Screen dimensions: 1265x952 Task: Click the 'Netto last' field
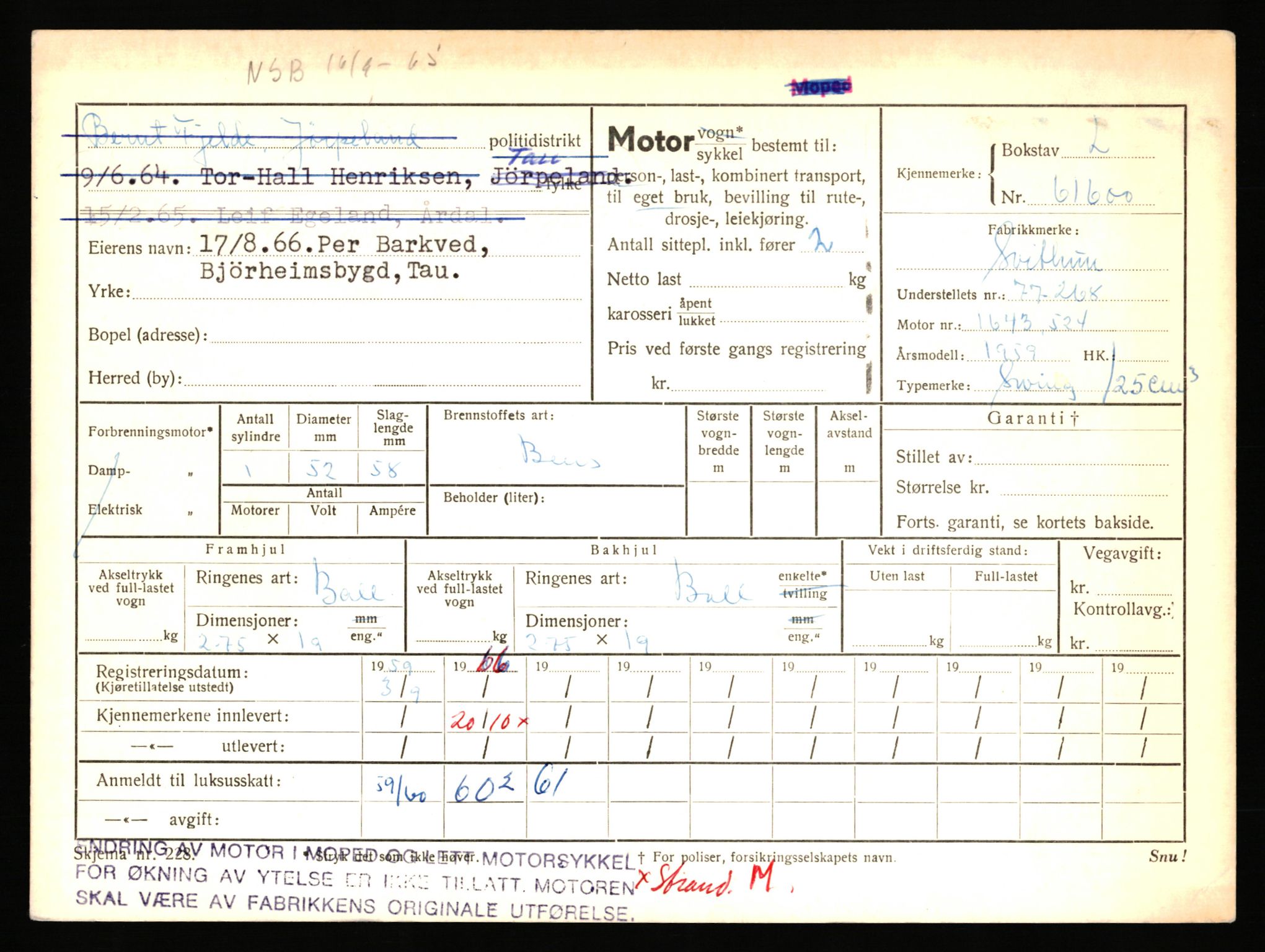pos(736,280)
